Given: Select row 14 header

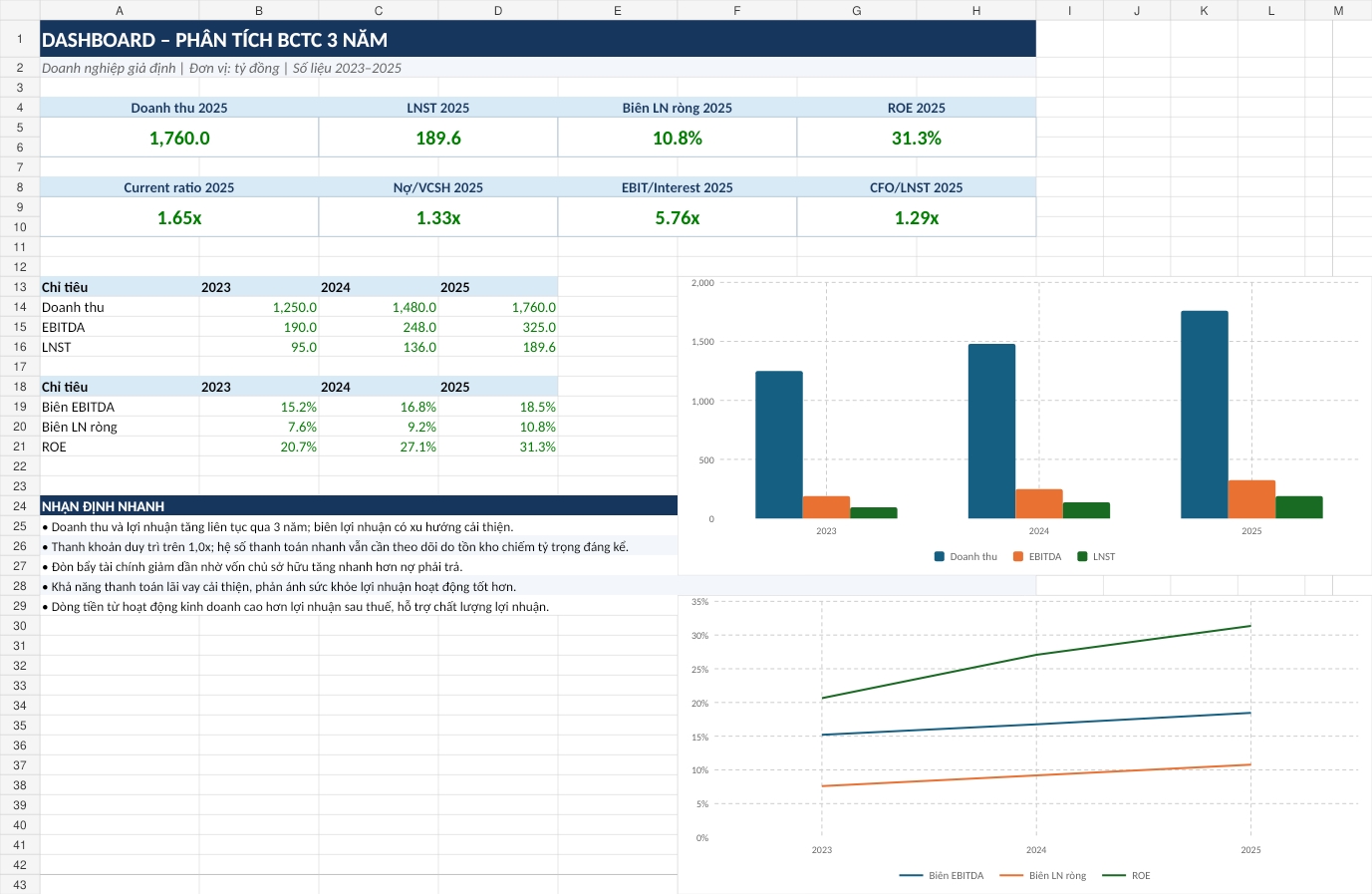Looking at the screenshot, I should click(20, 307).
